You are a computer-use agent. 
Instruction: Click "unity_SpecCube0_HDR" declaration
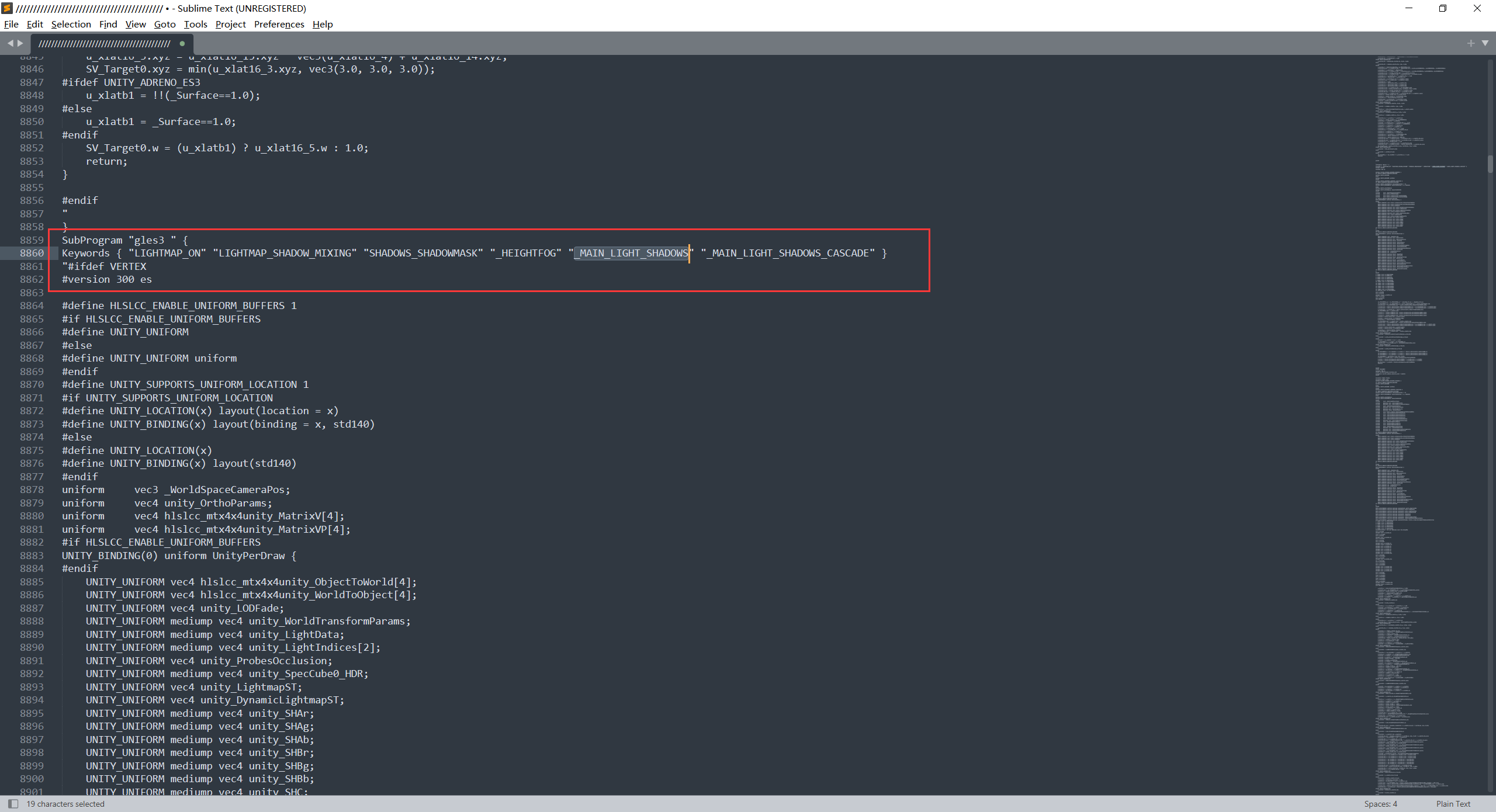227,674
